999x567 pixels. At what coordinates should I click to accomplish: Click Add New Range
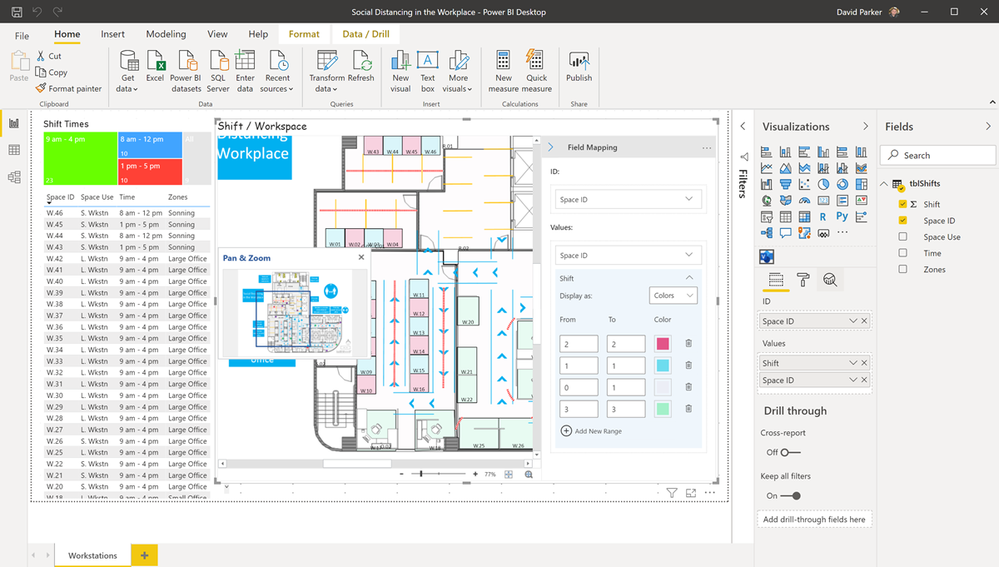[591, 431]
